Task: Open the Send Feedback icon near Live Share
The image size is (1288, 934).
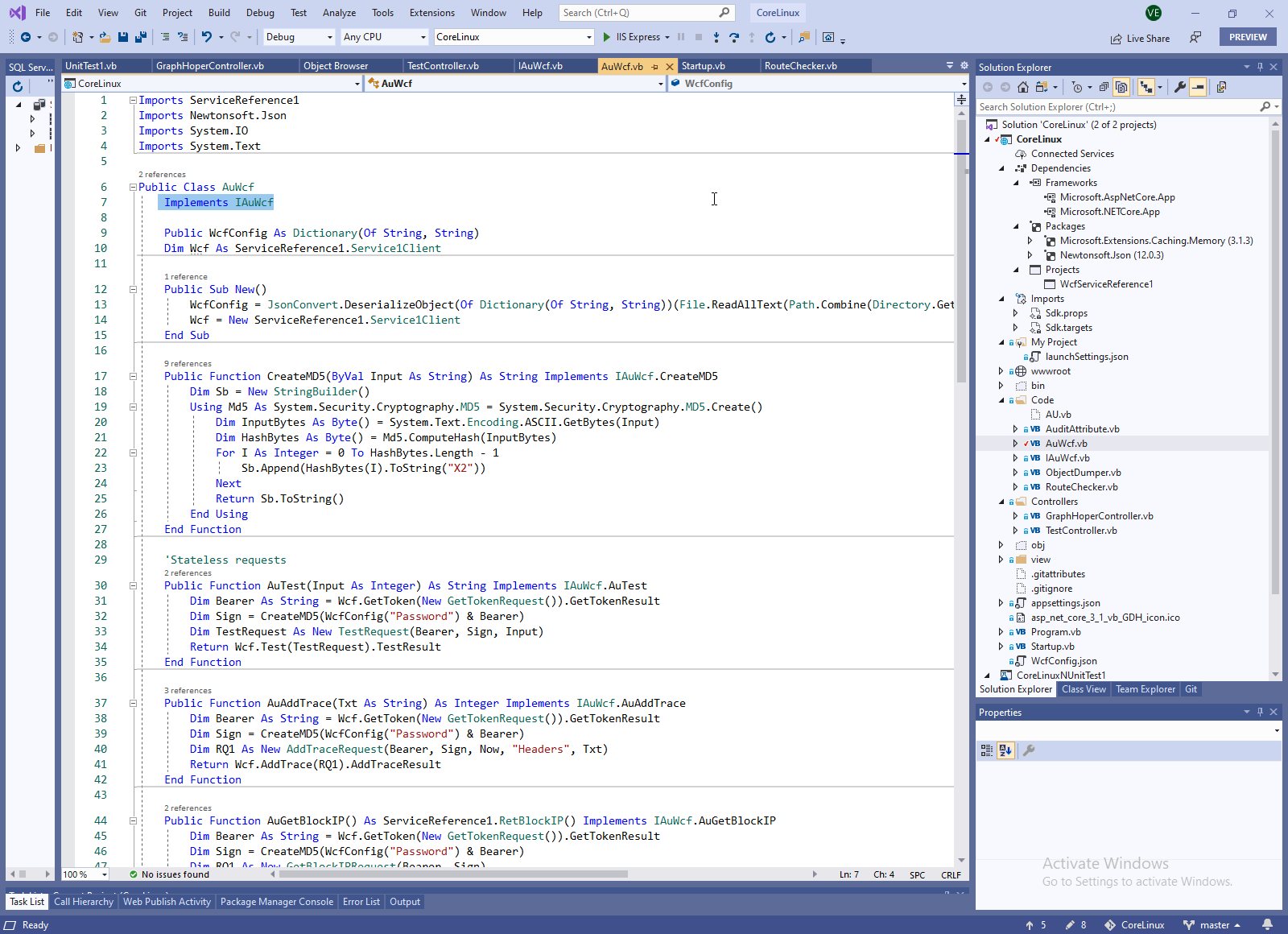Action: [1195, 37]
